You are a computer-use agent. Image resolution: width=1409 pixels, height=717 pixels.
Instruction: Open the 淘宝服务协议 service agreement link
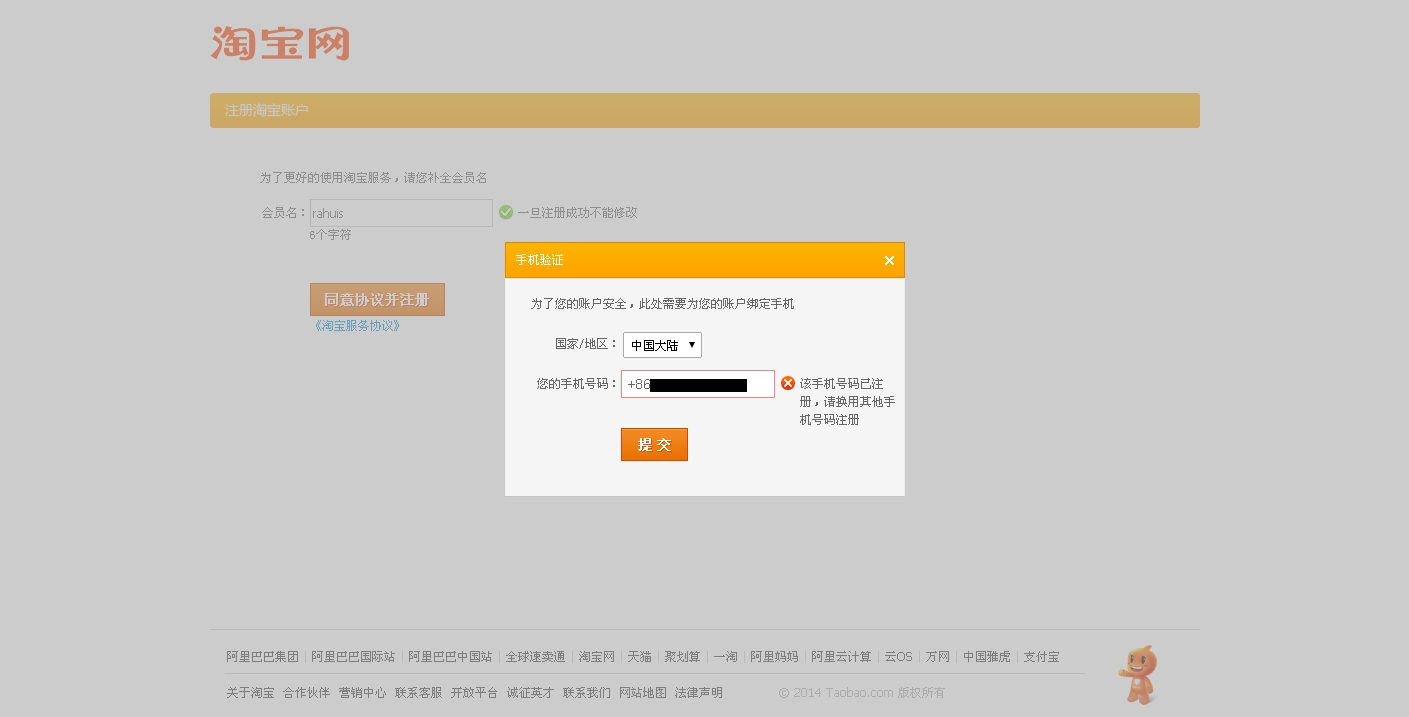[x=356, y=325]
